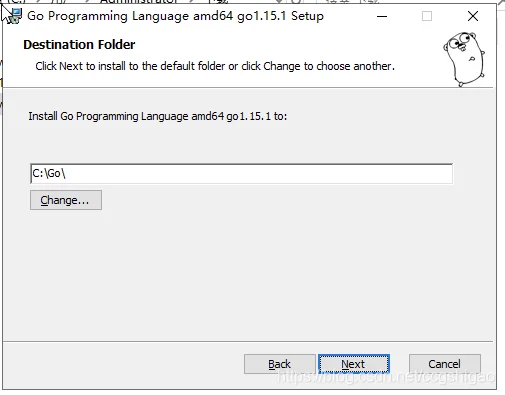505x395 pixels.
Task: Minimize the Go Setup window
Action: [382, 16]
